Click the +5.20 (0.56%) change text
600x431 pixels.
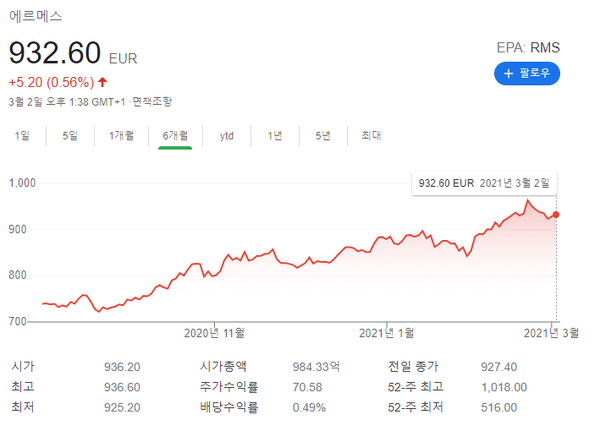pyautogui.click(x=51, y=82)
